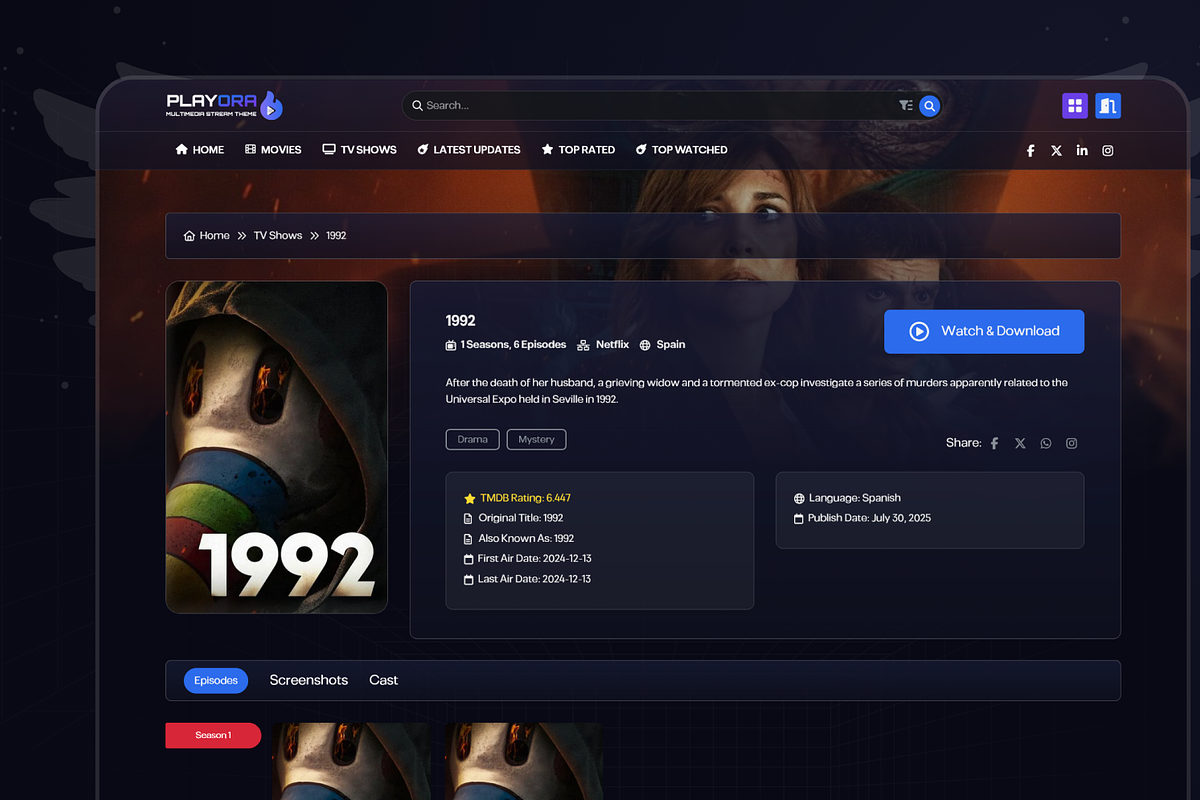Click the Spain country link
The height and width of the screenshot is (800, 1200).
(671, 345)
